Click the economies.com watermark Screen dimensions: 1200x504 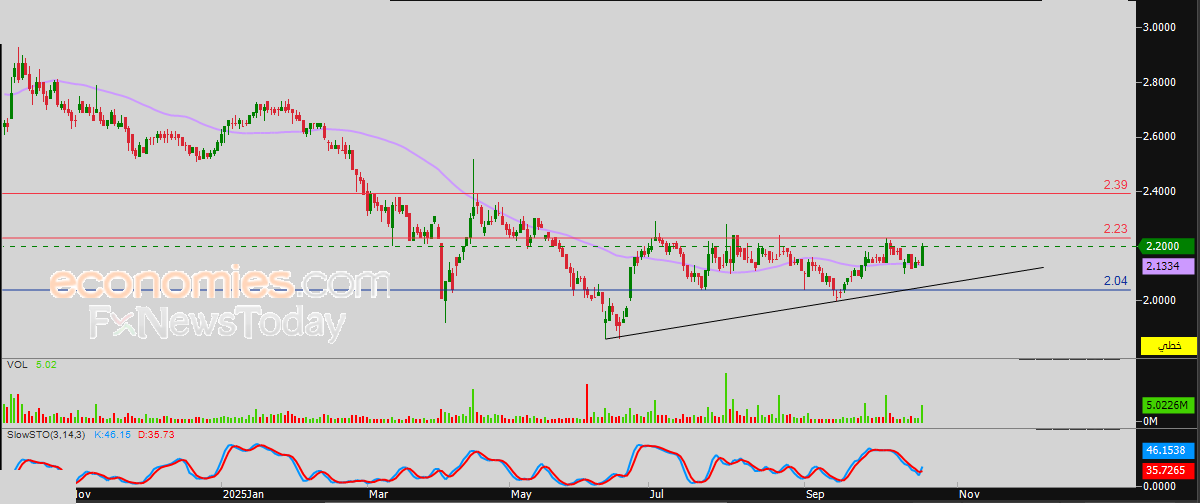coord(218,284)
